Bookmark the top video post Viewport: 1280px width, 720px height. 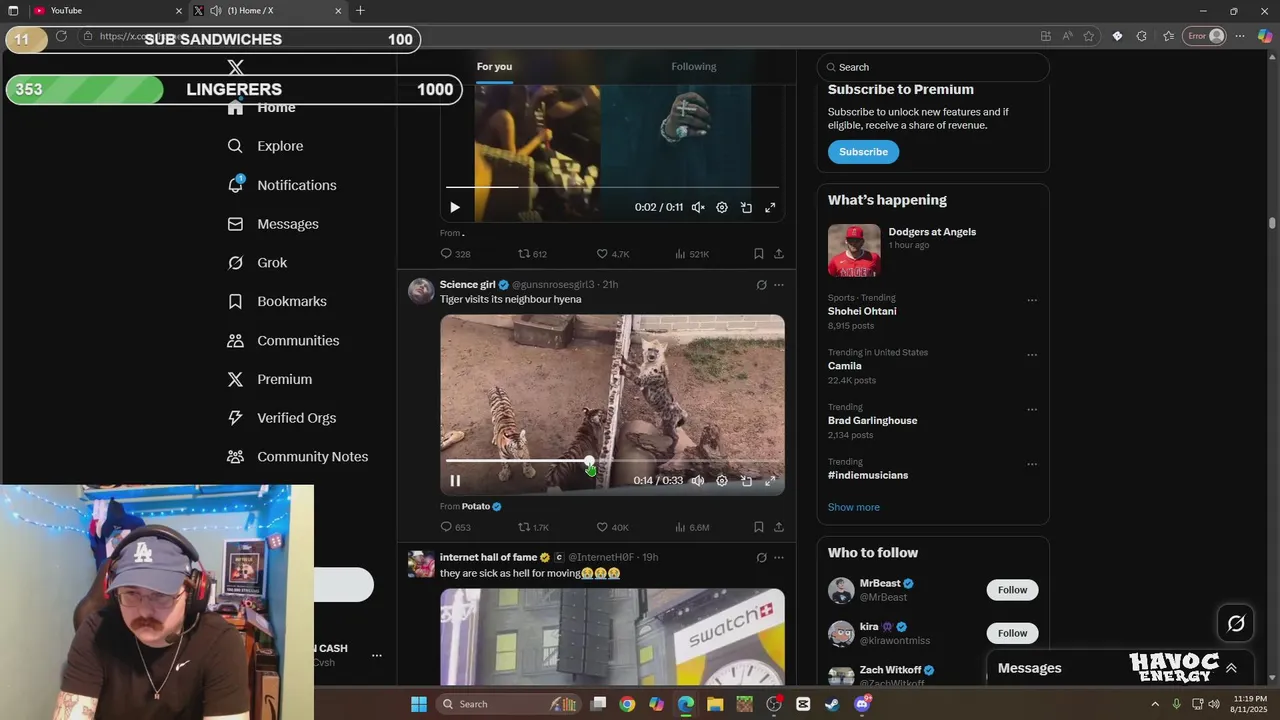(x=759, y=254)
